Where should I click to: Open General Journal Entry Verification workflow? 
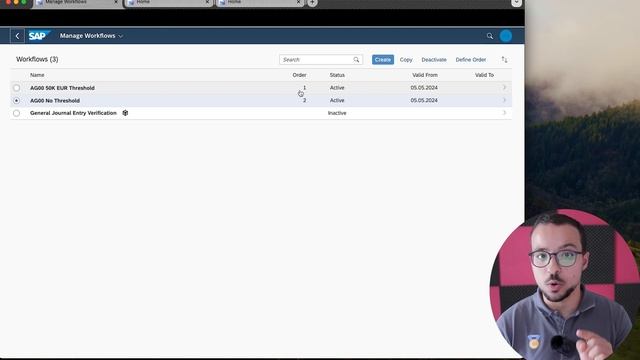(x=73, y=113)
